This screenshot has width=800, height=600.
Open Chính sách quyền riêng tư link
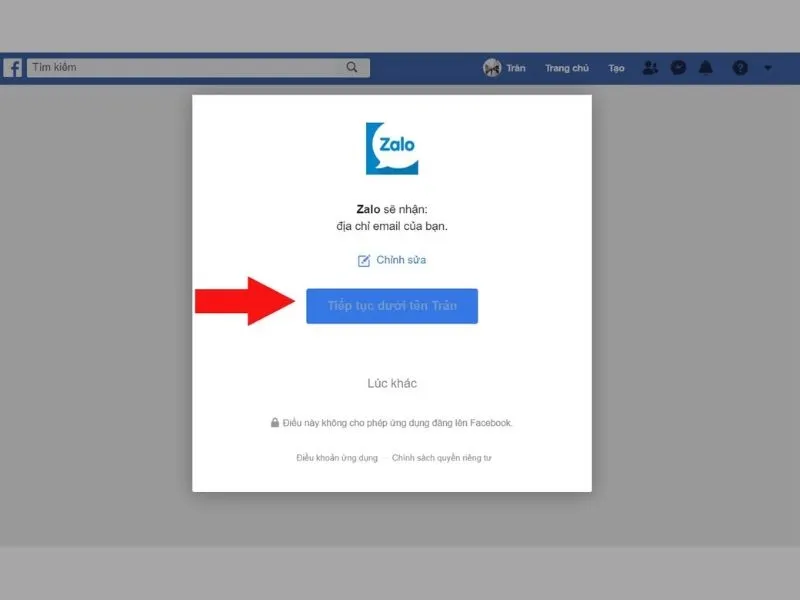tap(442, 458)
